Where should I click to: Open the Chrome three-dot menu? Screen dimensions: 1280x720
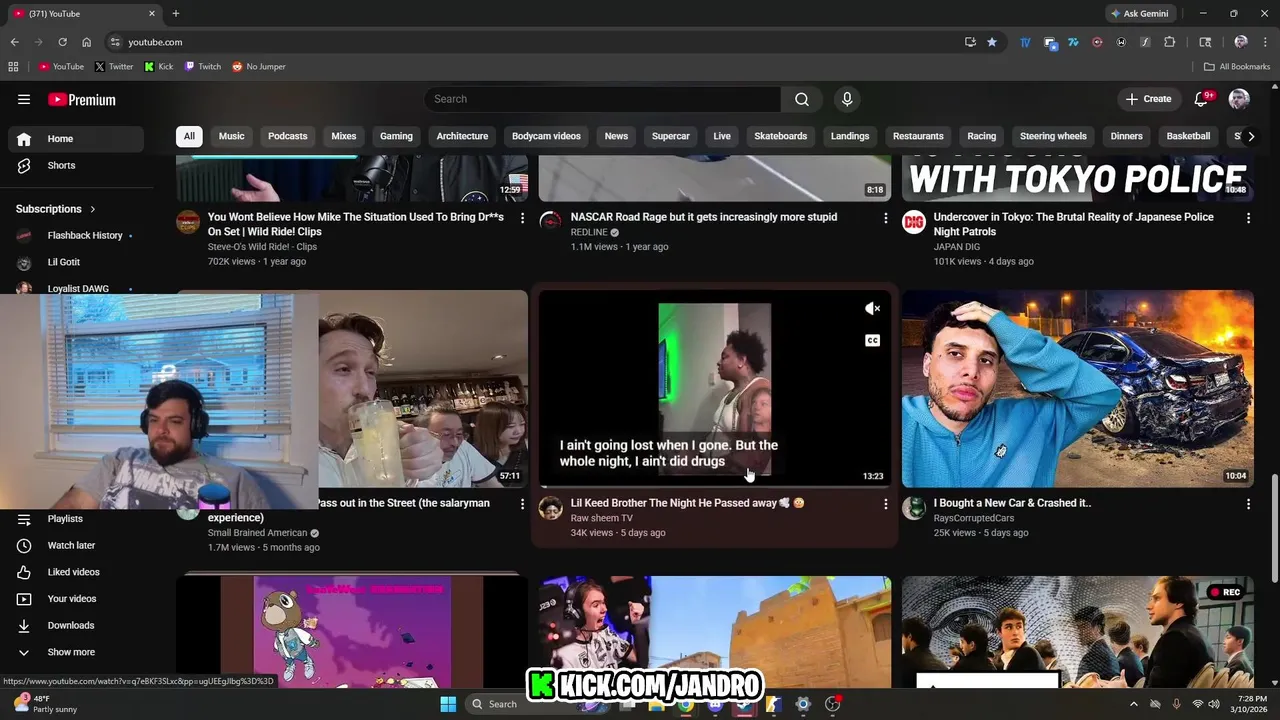pos(1265,42)
